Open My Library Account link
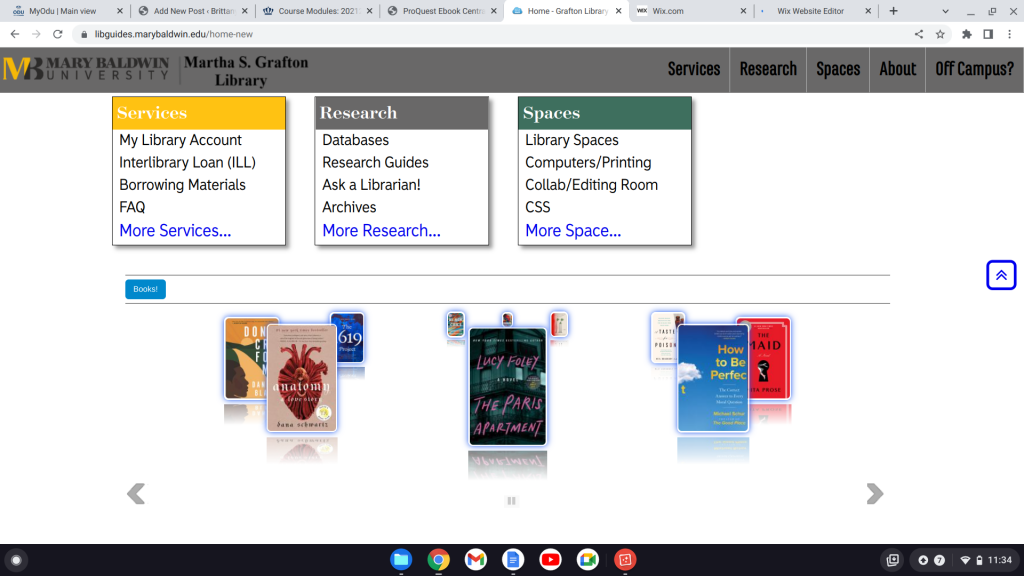Screen dimensions: 1024x576 [180, 140]
